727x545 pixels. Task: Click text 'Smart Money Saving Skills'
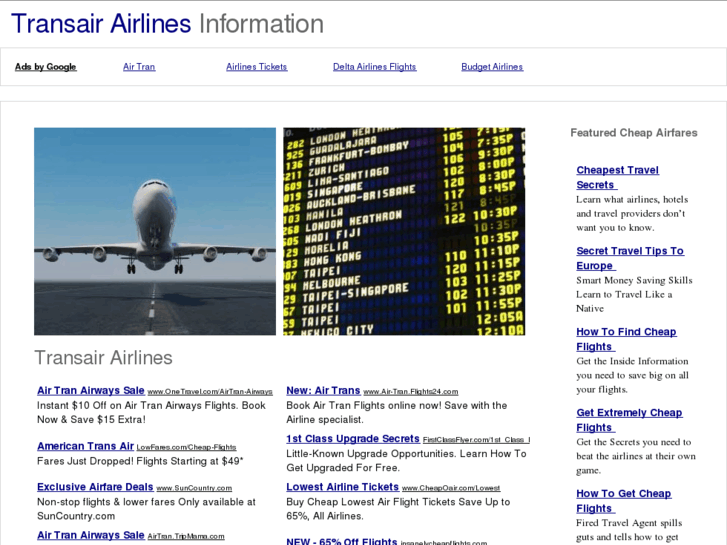634,280
